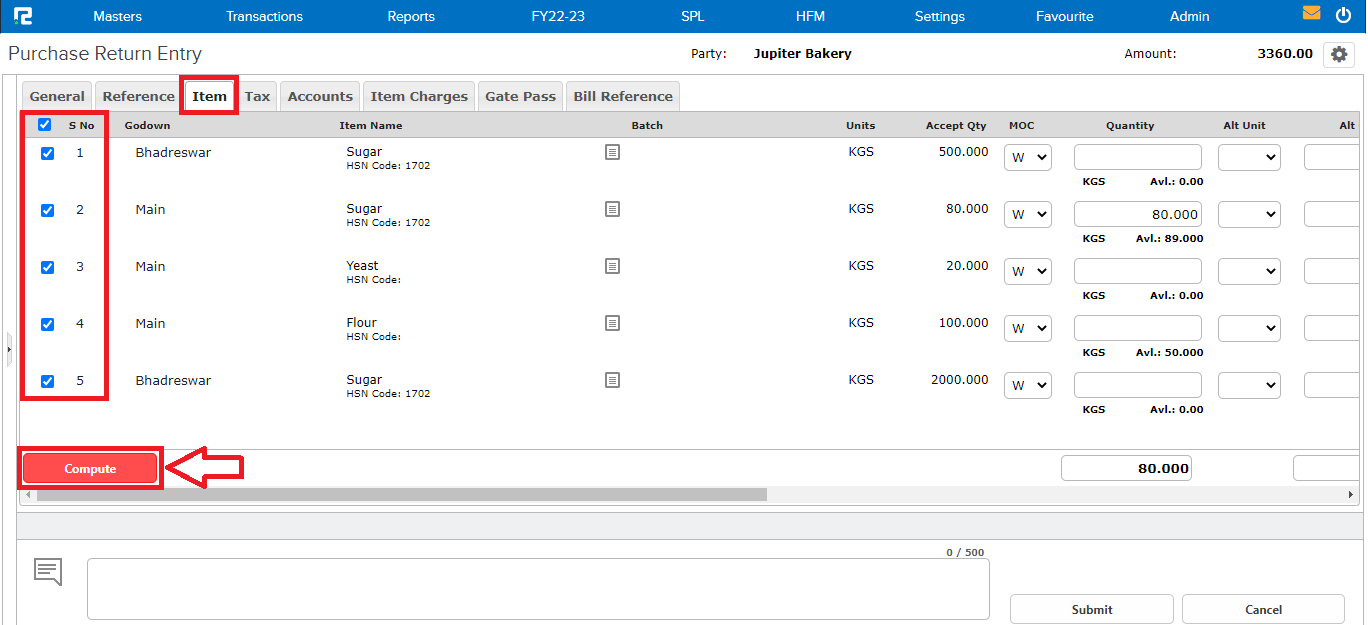This screenshot has width=1368, height=625.
Task: Uncheck the checkbox for row 2
Action: (47, 211)
